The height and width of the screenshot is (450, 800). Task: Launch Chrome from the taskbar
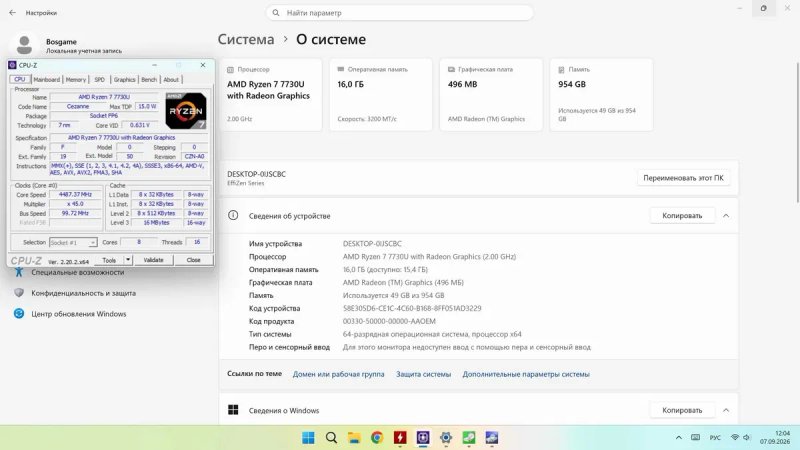tap(377, 438)
